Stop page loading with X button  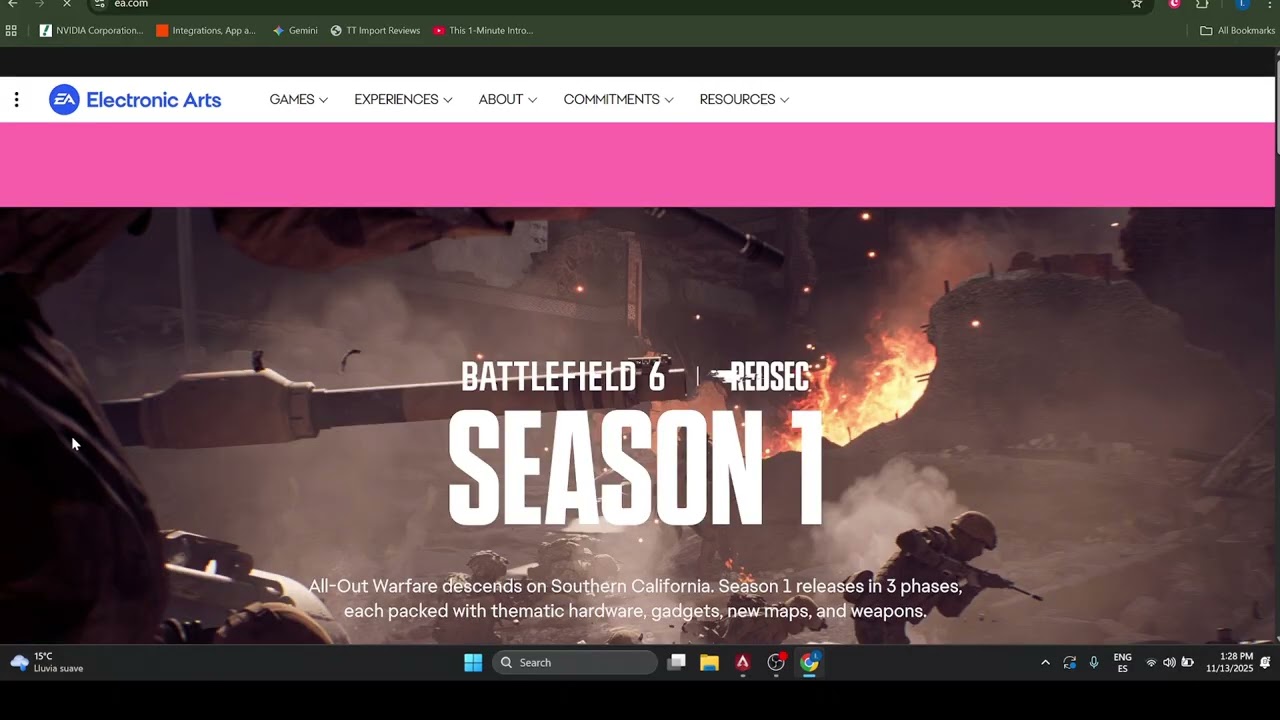click(x=66, y=4)
